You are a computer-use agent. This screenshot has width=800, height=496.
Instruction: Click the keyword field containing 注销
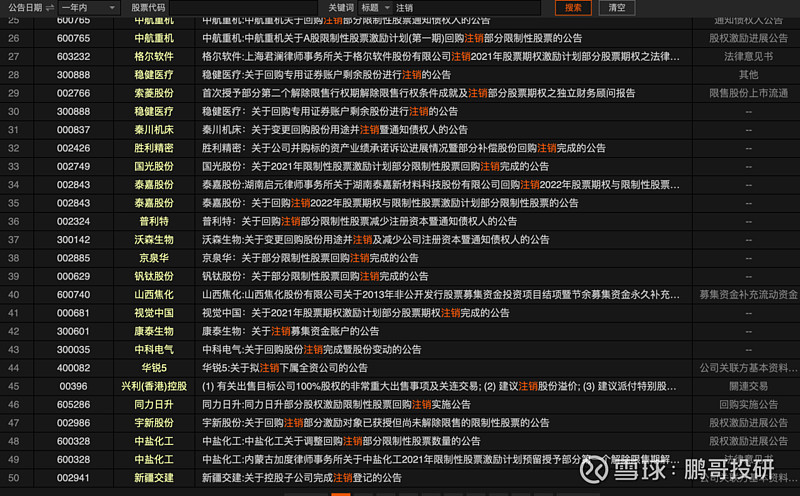point(467,8)
